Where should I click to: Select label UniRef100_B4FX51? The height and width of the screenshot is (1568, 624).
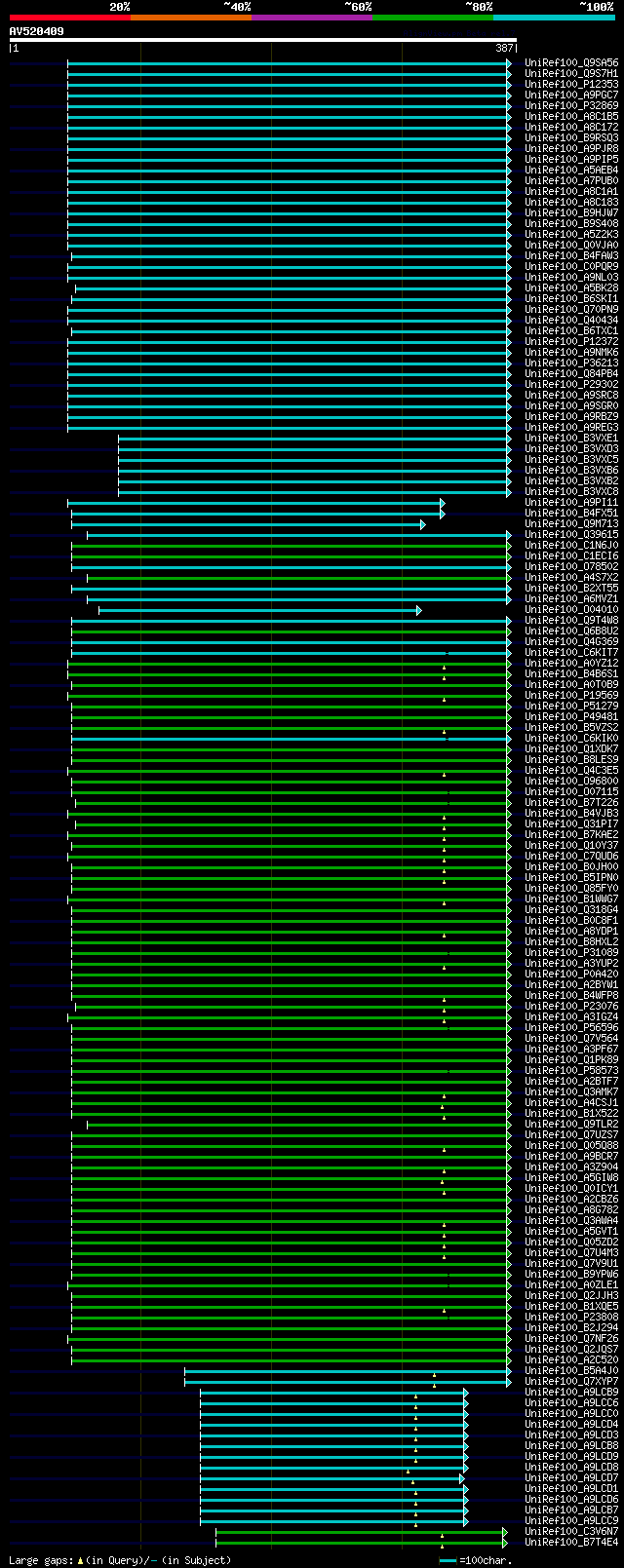pos(571,513)
